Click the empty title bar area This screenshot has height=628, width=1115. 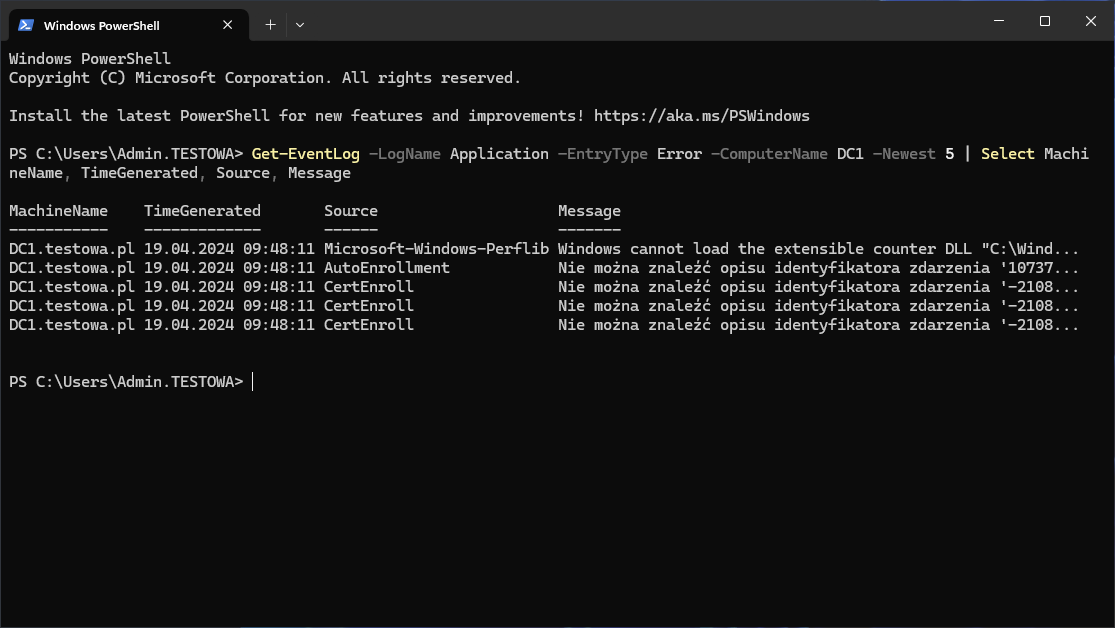[x=640, y=22]
